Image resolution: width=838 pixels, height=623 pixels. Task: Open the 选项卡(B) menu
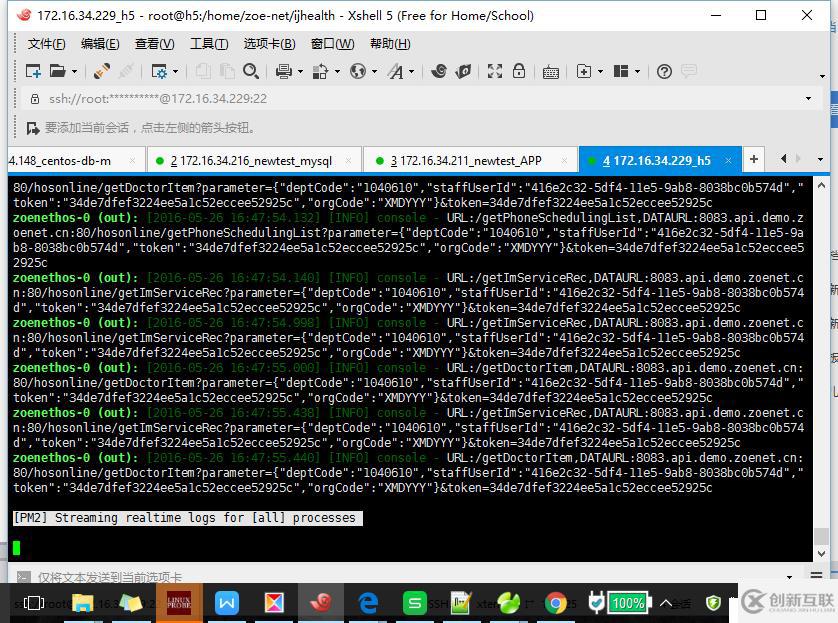(269, 44)
